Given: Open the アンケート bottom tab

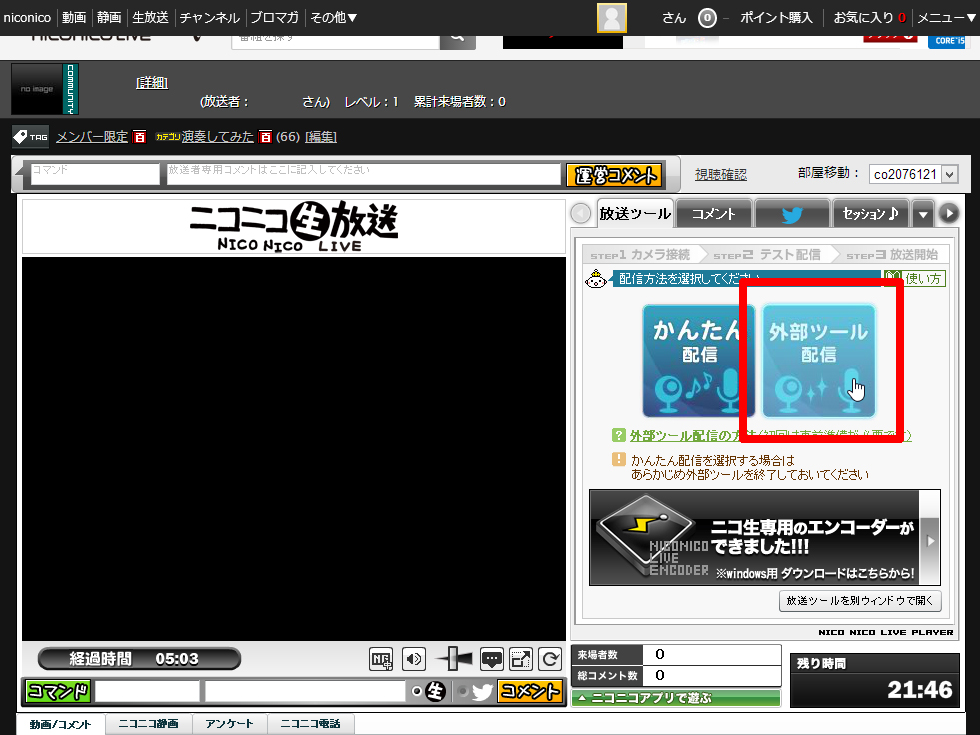Looking at the screenshot, I should point(229,724).
